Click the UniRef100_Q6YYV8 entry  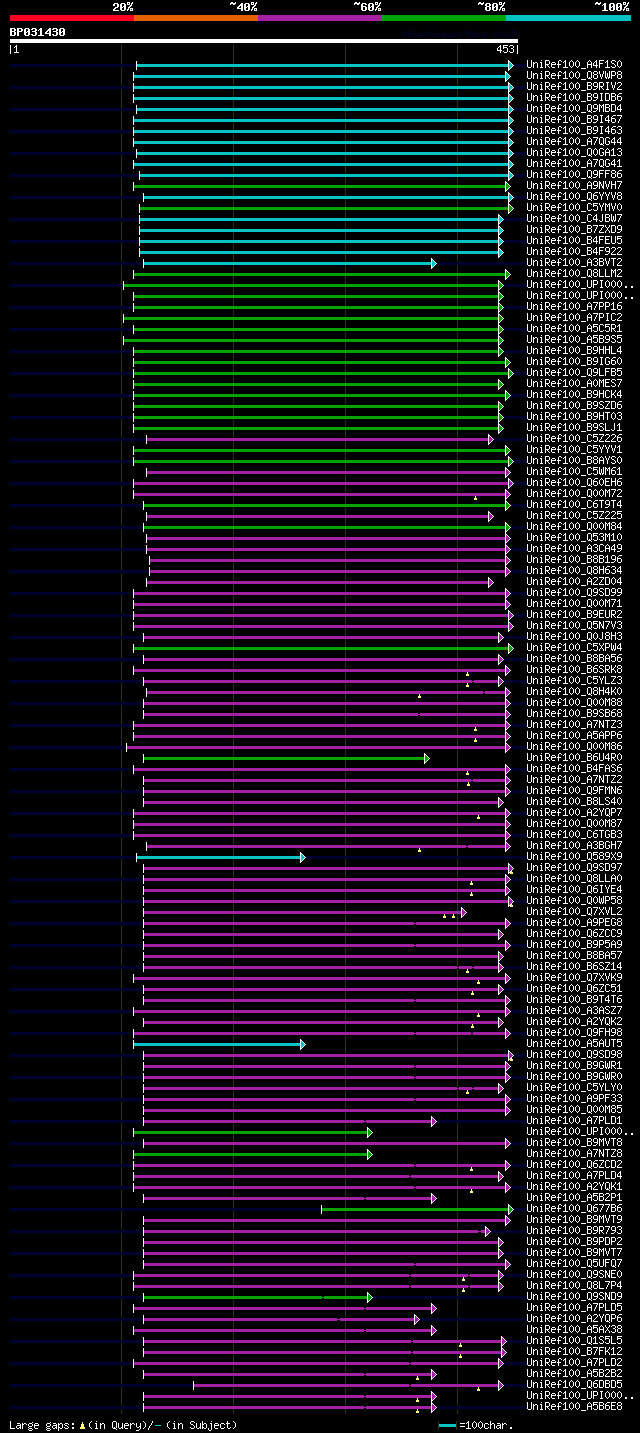tap(574, 196)
